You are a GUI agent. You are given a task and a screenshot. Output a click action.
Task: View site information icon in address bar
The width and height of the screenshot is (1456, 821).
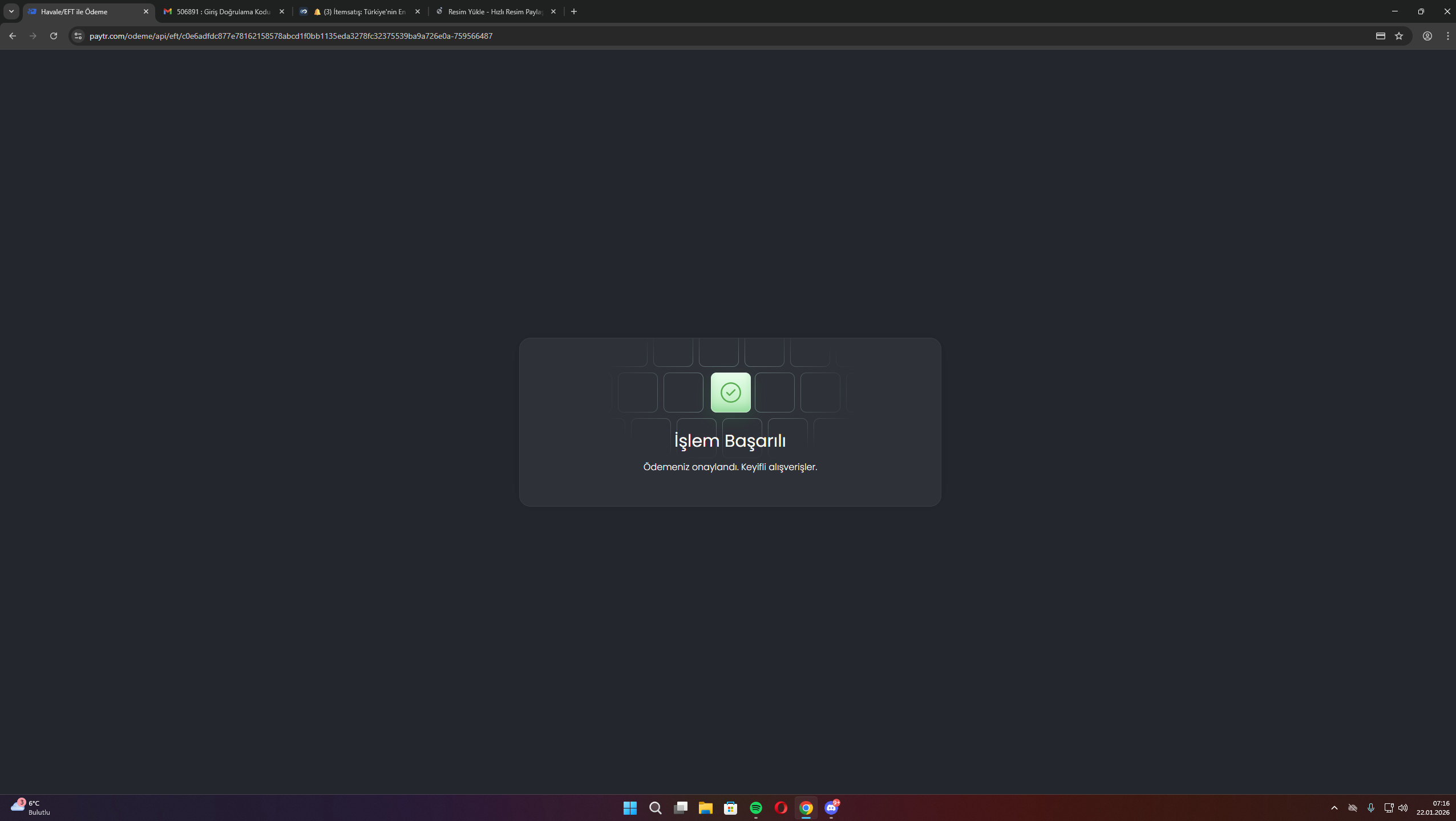tap(78, 36)
